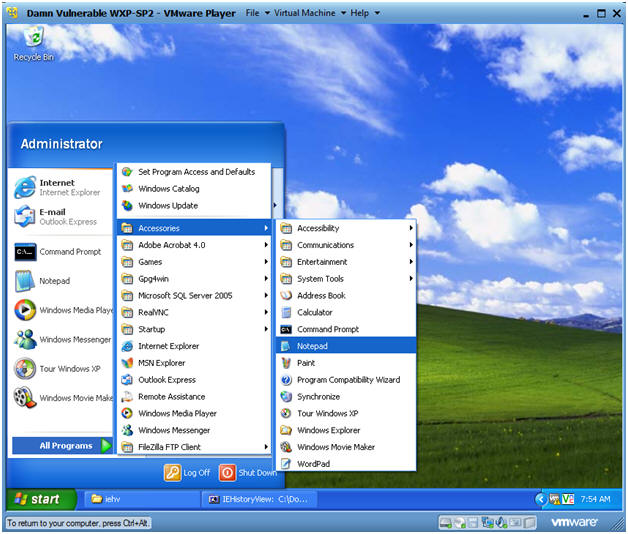
Task: Expand the RealVNC submenu arrow
Action: pos(266,312)
